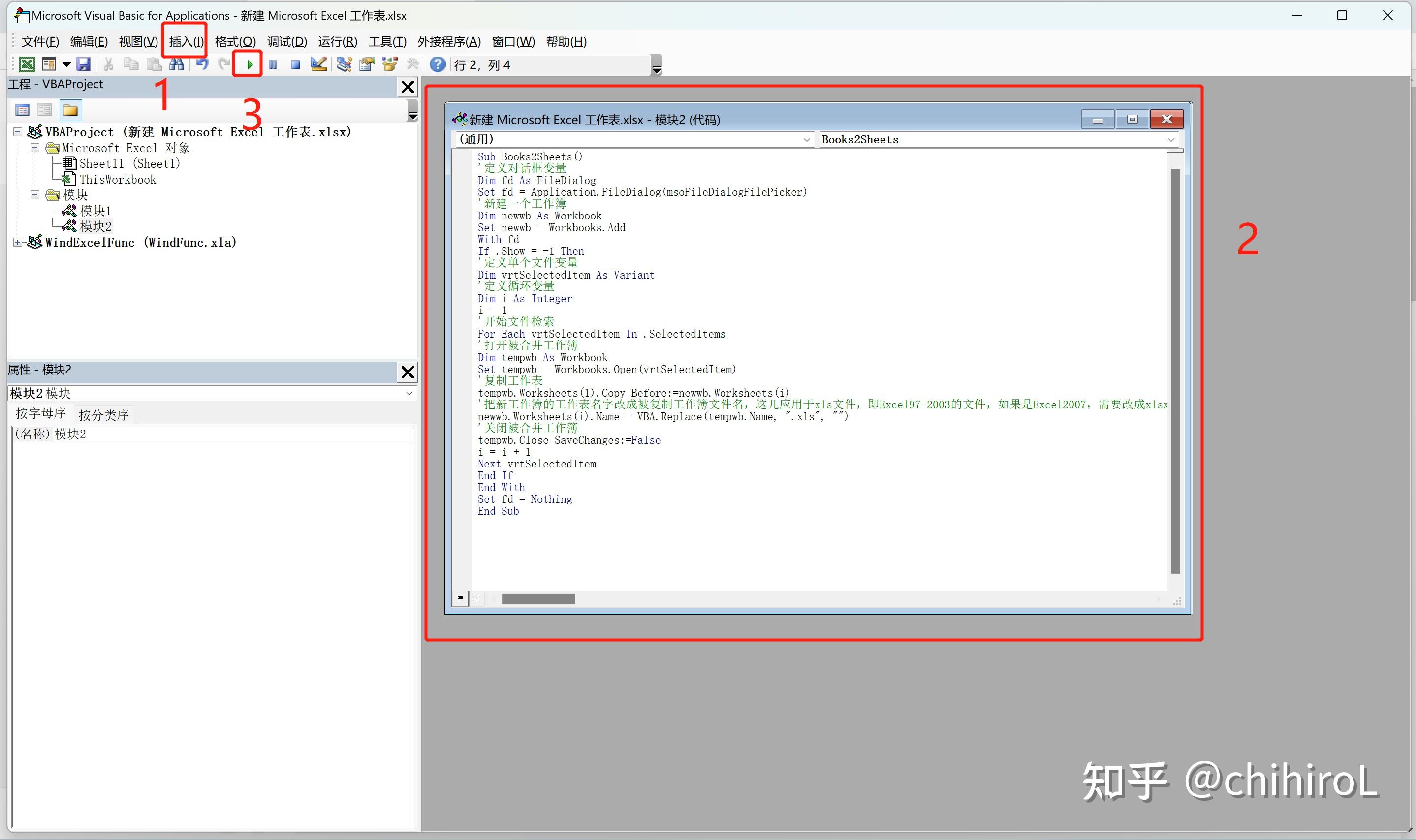The image size is (1416, 840).
Task: Click the (名称) 模块2 property value field
Action: pos(234,434)
